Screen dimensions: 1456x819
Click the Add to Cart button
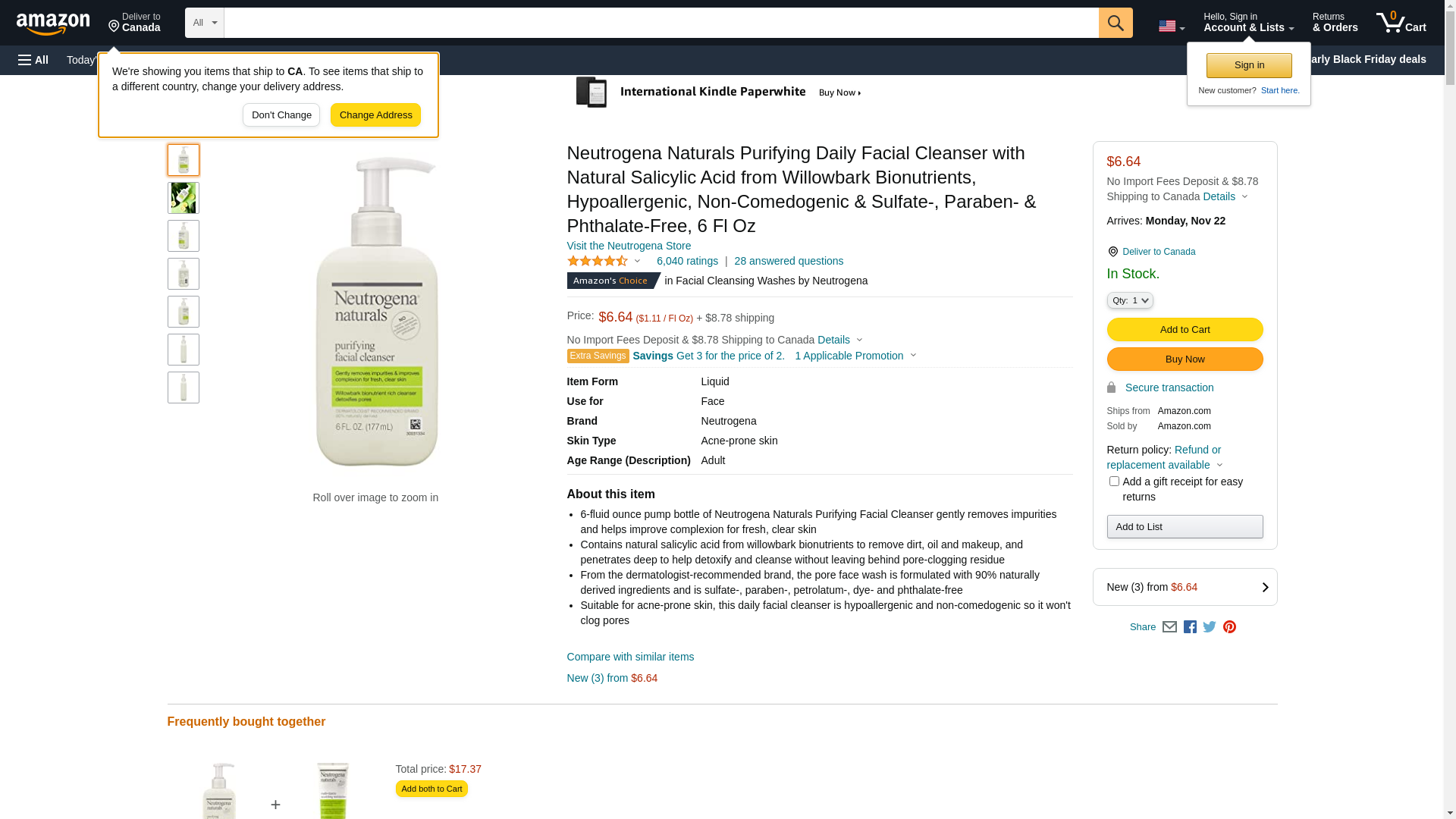click(x=1185, y=330)
